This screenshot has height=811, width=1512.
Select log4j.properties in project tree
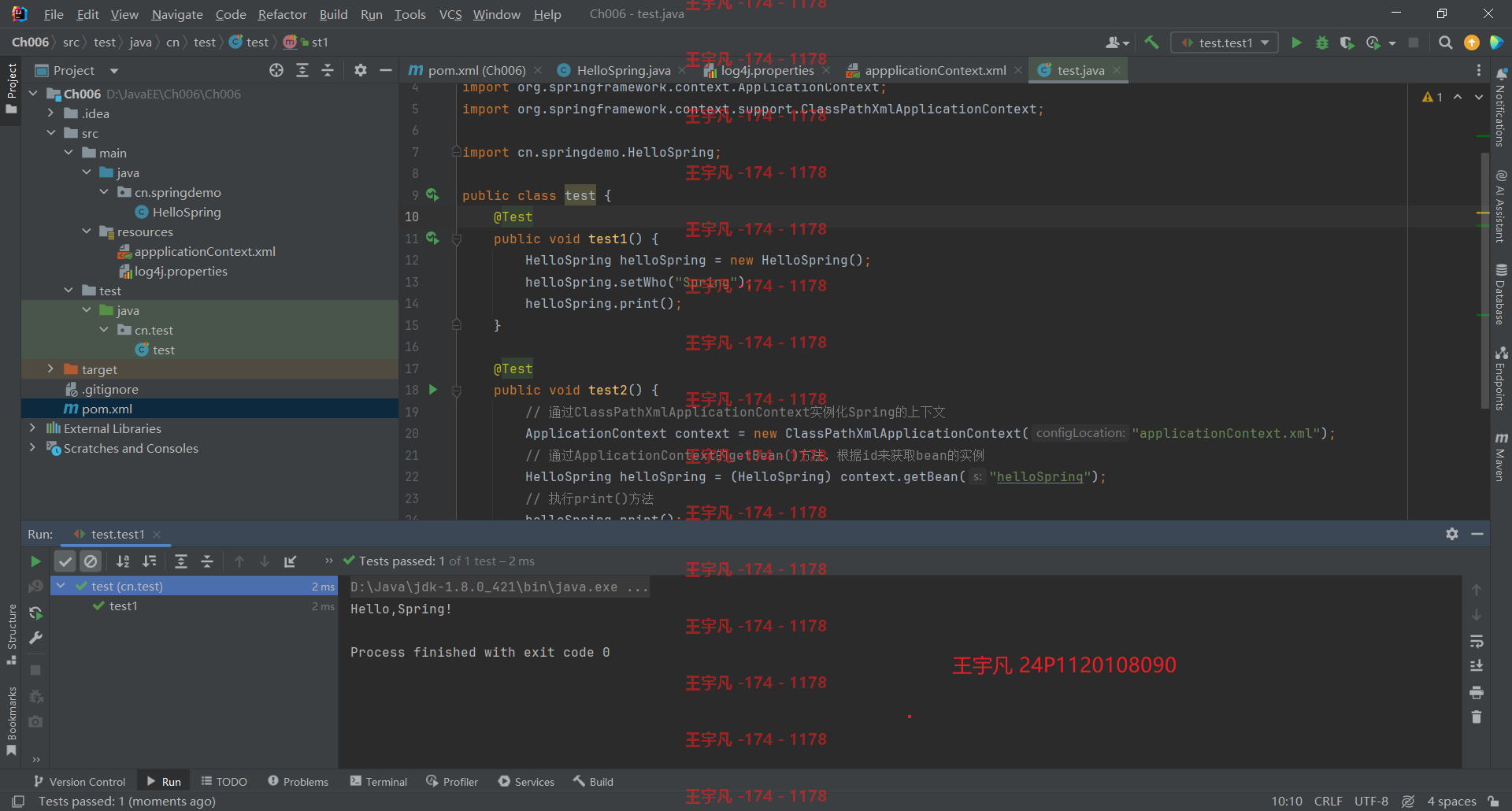173,271
